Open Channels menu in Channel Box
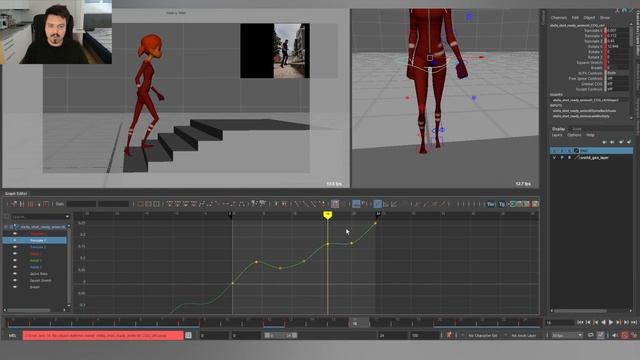This screenshot has width=640, height=360. tap(558, 18)
